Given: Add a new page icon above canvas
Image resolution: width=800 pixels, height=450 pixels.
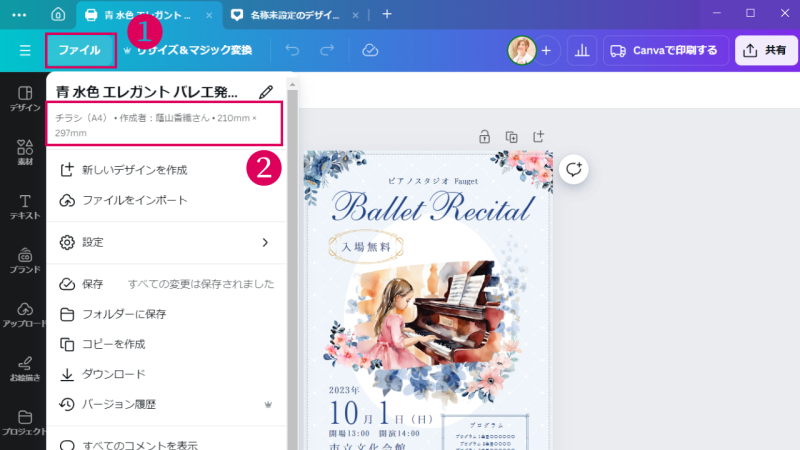Looking at the screenshot, I should pos(538,137).
